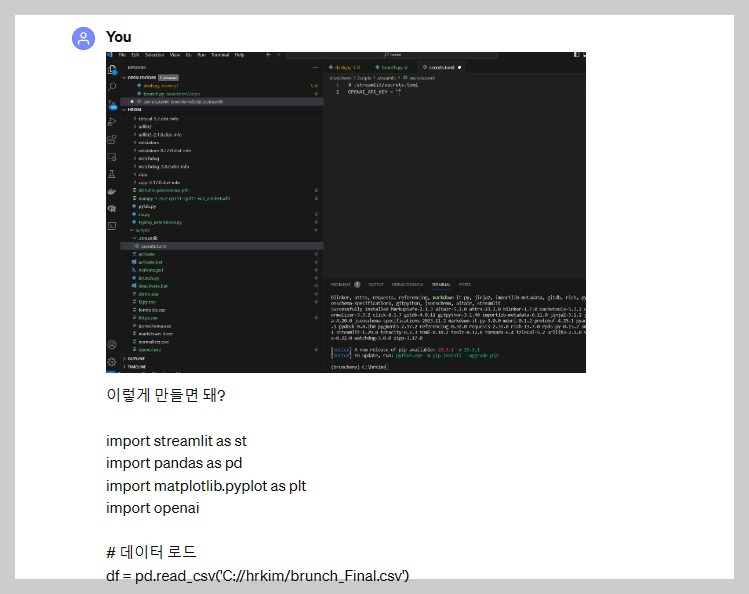The width and height of the screenshot is (749, 594).
Task: Open Help menu in VS Code screenshot
Action: [x=239, y=55]
